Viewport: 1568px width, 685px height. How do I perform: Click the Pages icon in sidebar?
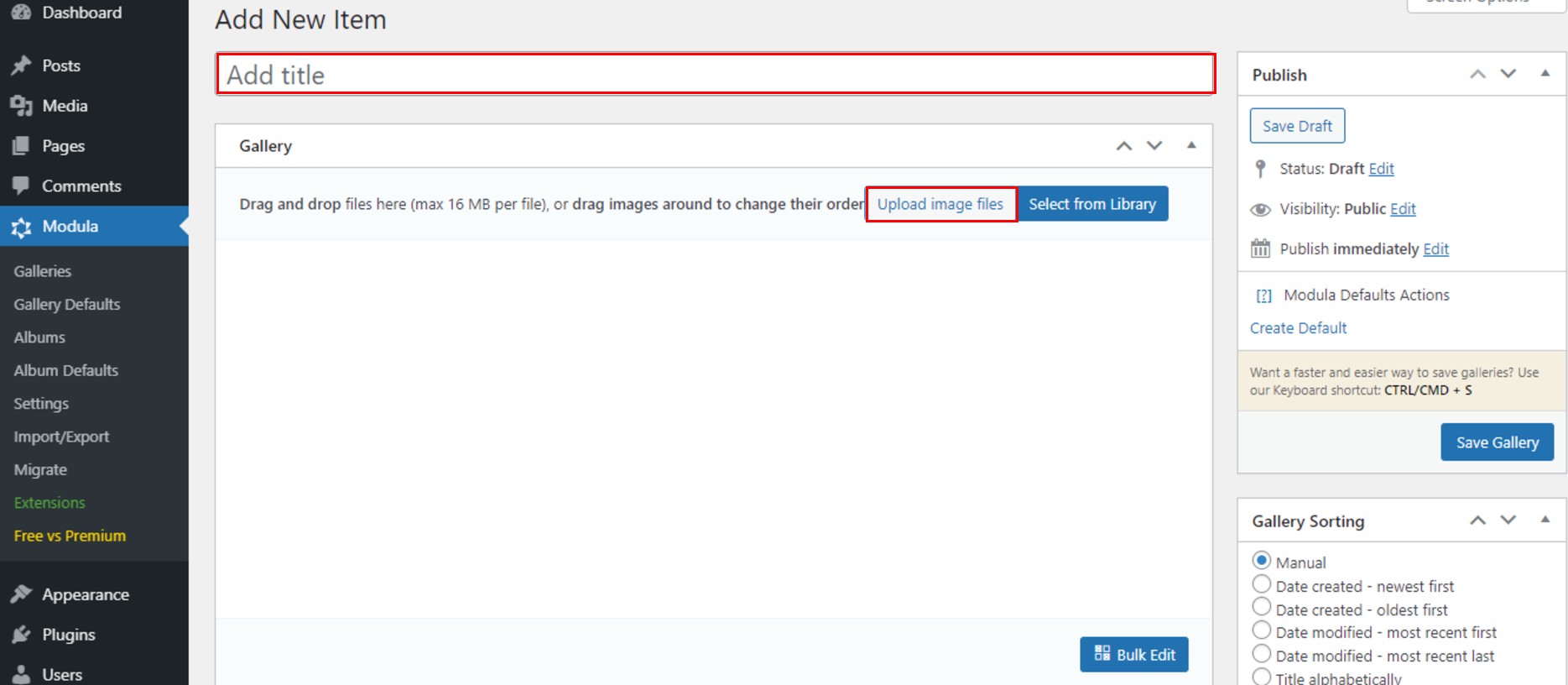(x=22, y=146)
